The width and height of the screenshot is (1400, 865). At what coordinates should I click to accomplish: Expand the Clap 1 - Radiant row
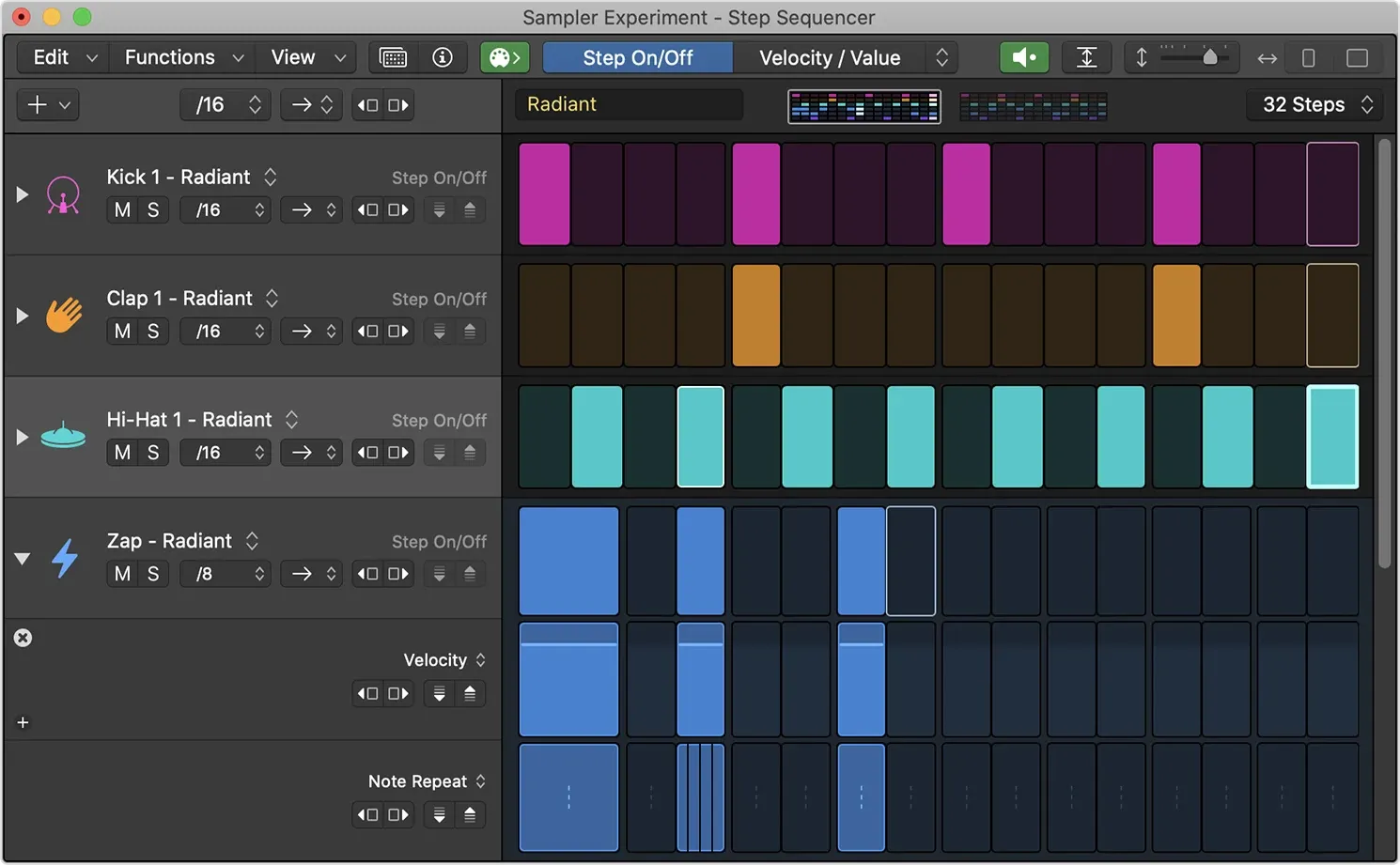(22, 316)
